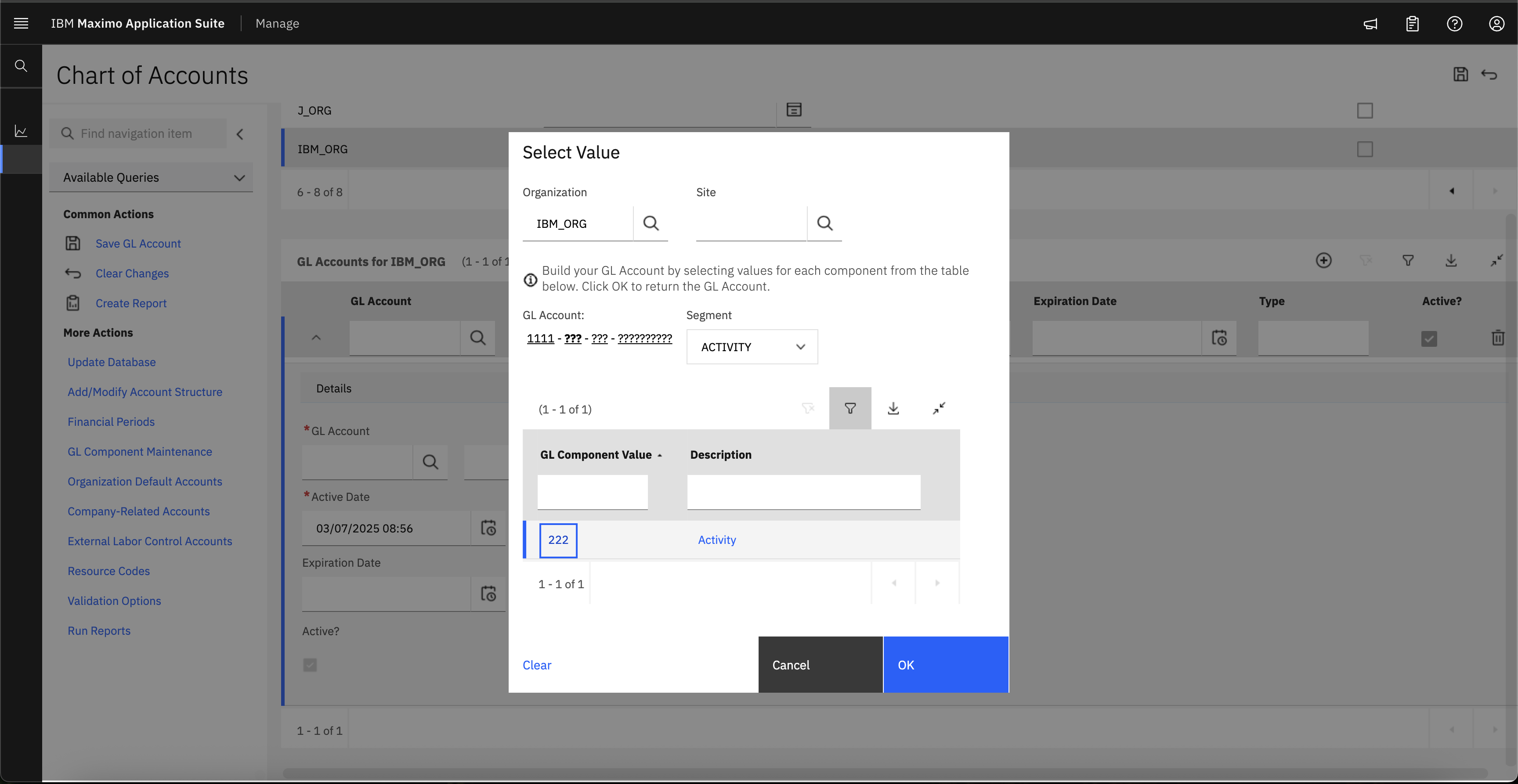The image size is (1518, 784).
Task: Click the Find navigation item field
Action: (x=138, y=134)
